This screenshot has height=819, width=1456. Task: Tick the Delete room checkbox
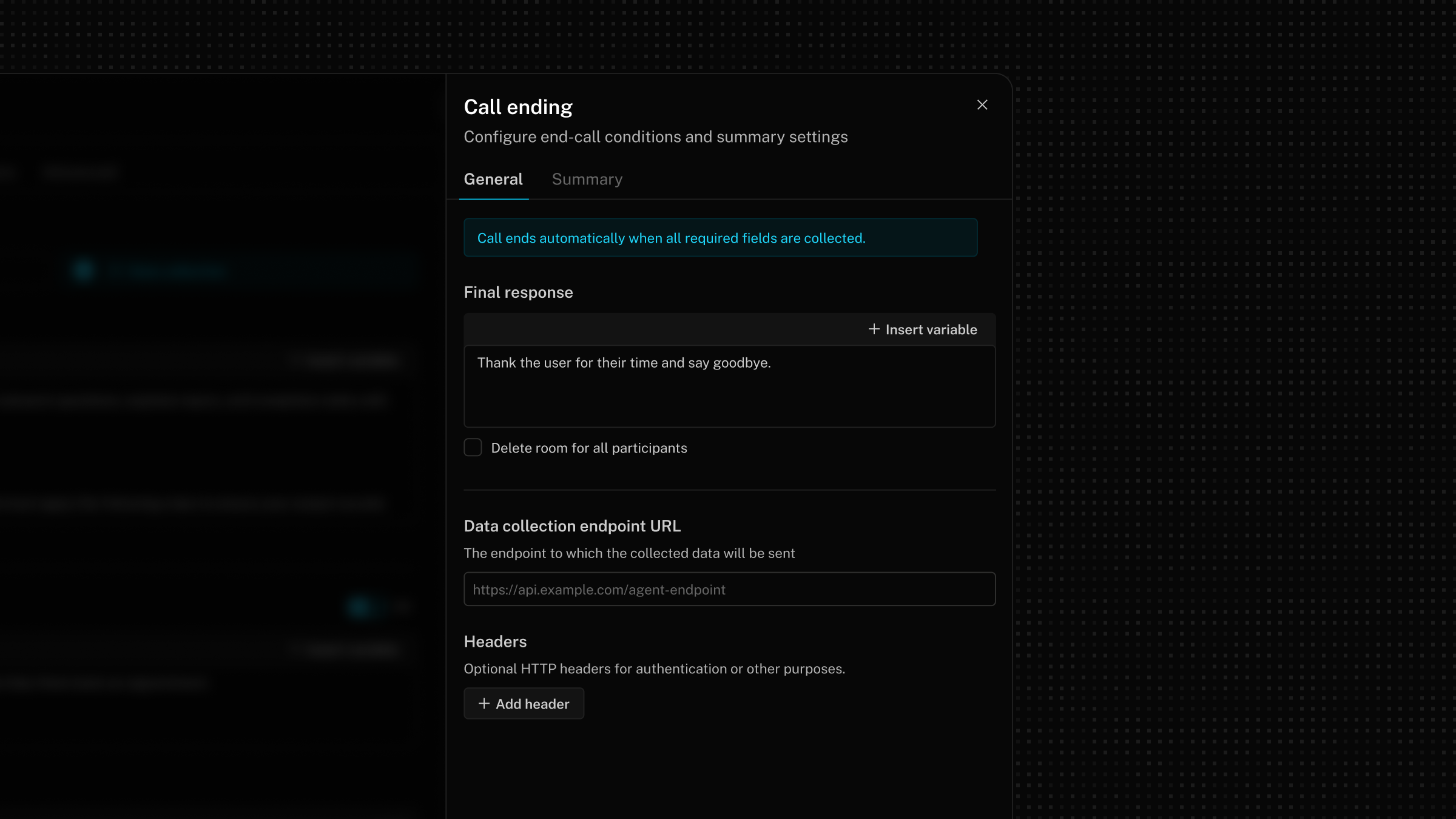tap(473, 448)
